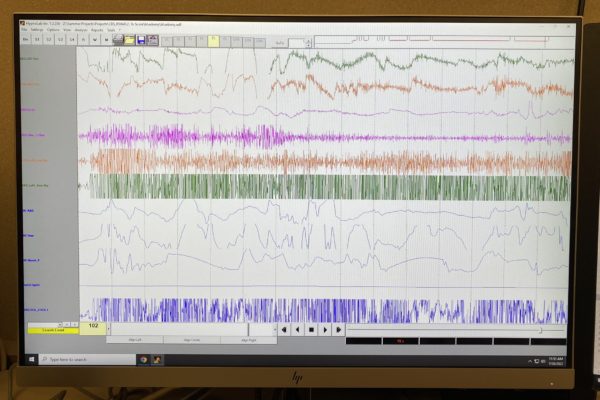This screenshot has height=400, width=600.
Task: Click the Bio toolbar button
Action: [x=27, y=40]
